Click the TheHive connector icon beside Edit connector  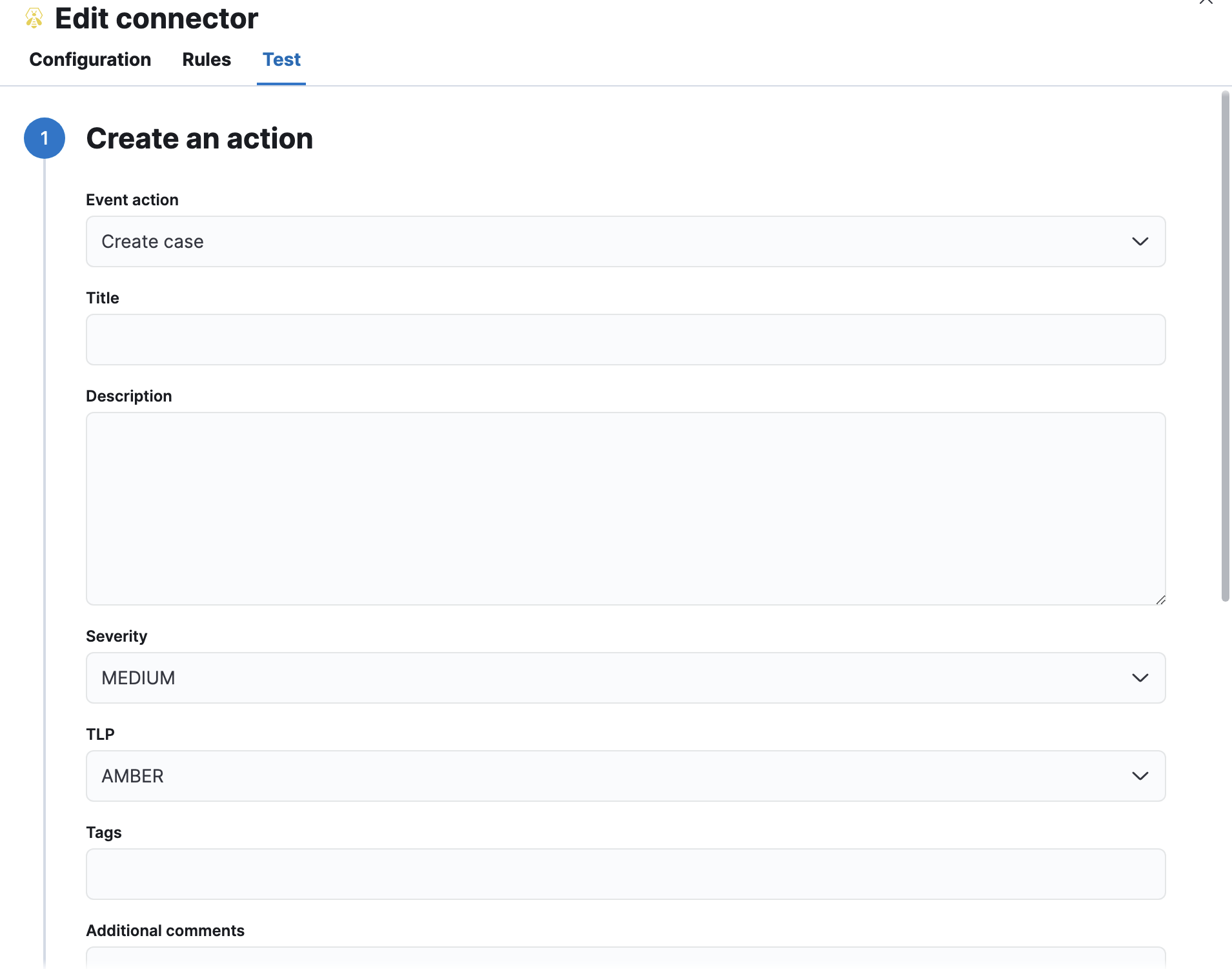point(34,18)
